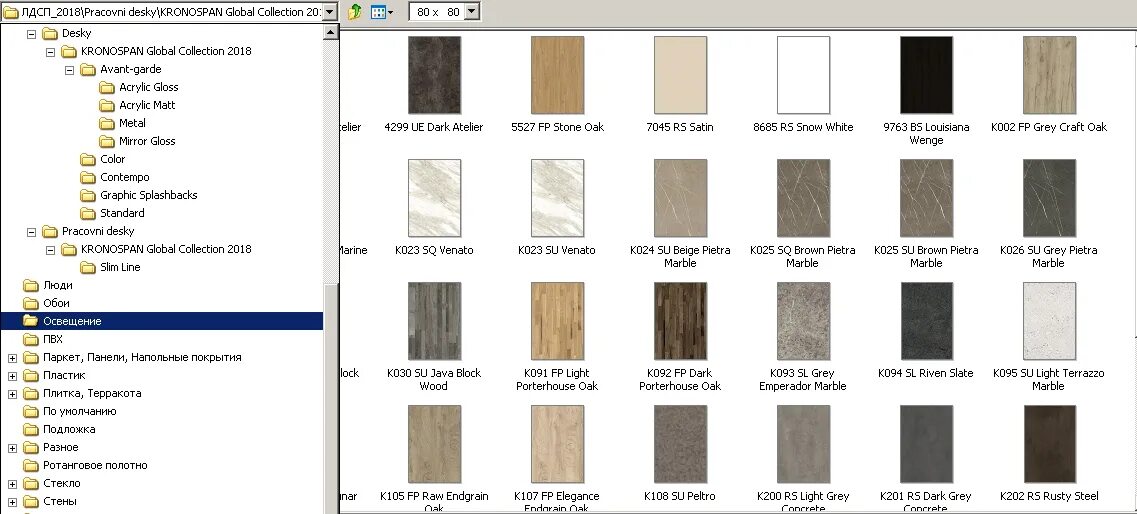Image resolution: width=1137 pixels, height=514 pixels.
Task: Expand the Плитка, Терракота folder node
Action: pos(12,394)
